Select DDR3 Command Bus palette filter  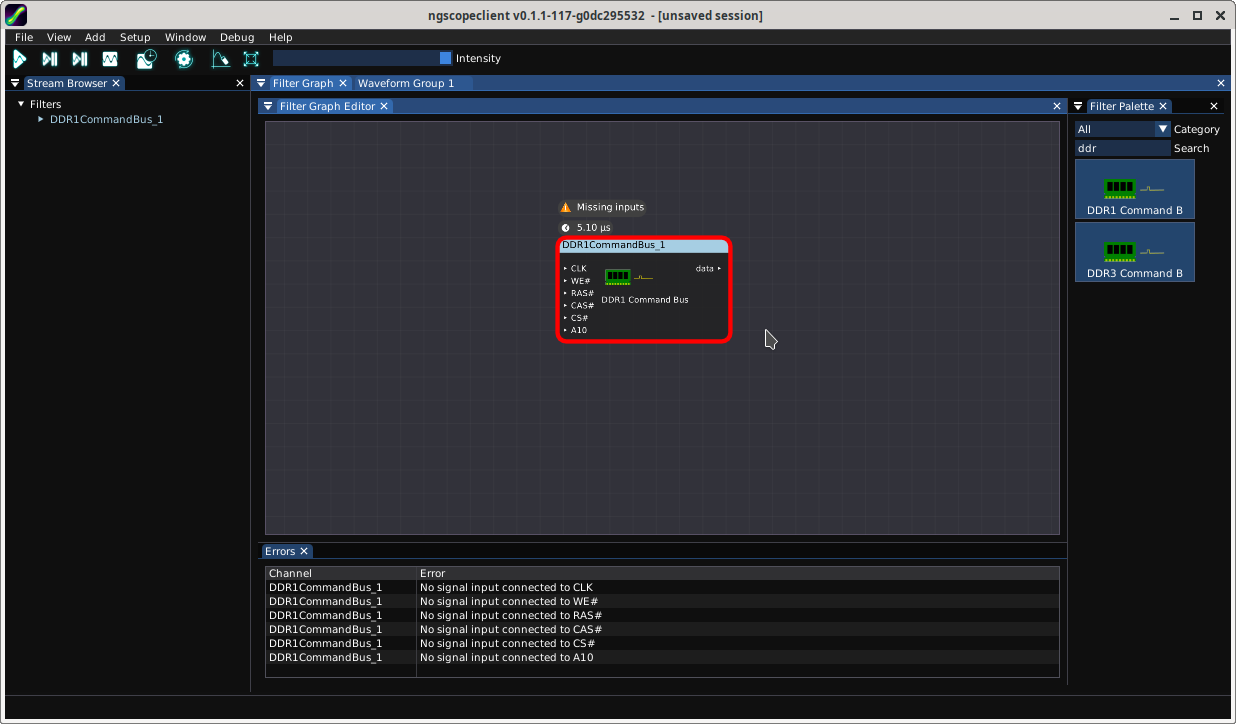tap(1134, 252)
